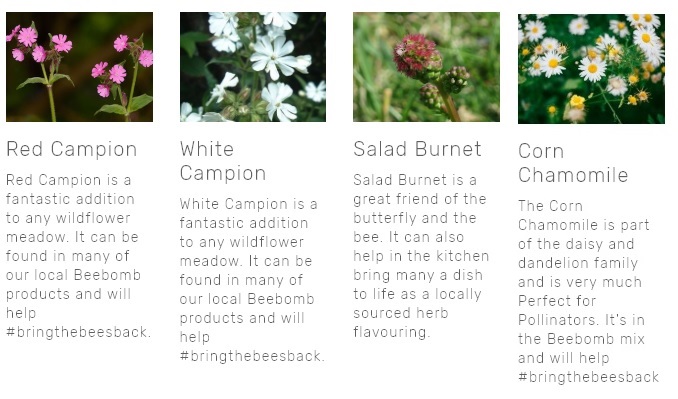Click 'butterfly and the bee' text in Salad Burnet
This screenshot has width=678, height=399.
point(415,227)
